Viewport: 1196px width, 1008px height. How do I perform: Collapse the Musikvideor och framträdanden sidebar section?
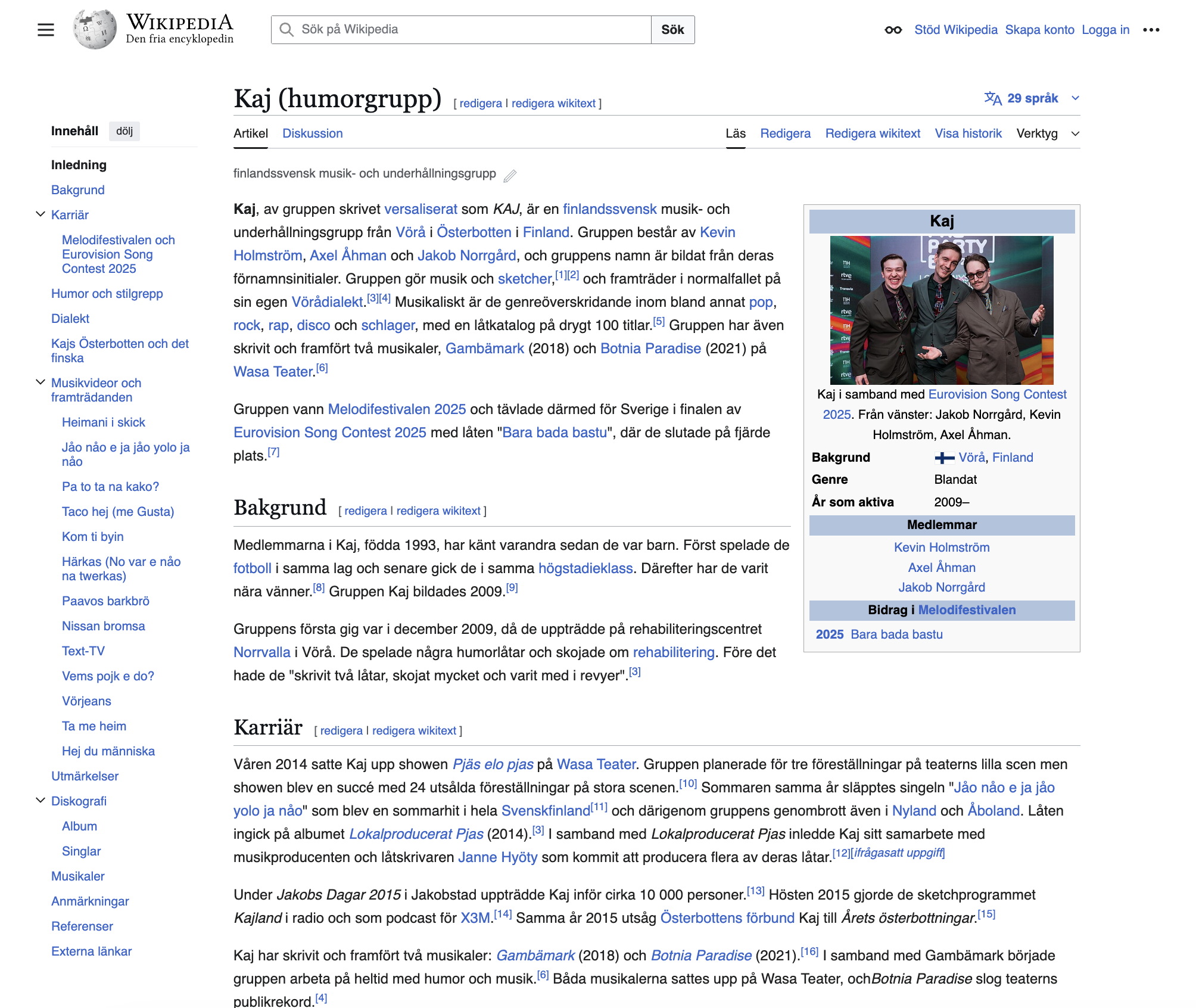point(41,382)
